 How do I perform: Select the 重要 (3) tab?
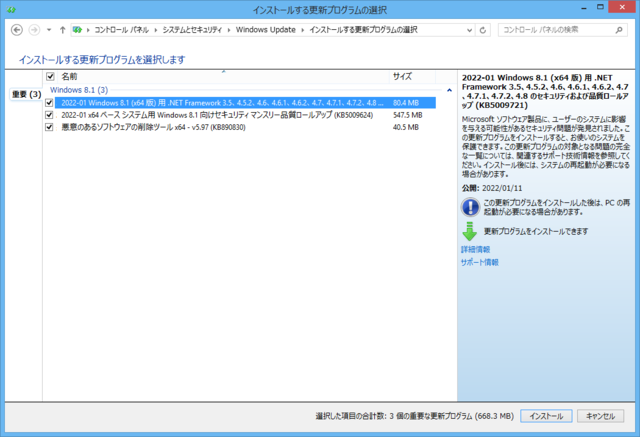27,94
